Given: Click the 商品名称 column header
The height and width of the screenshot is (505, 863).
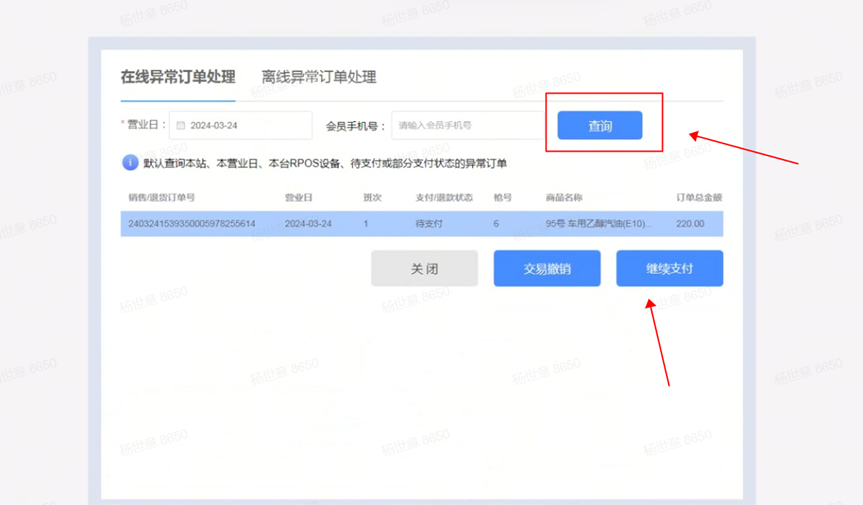Looking at the screenshot, I should pyautogui.click(x=564, y=198).
